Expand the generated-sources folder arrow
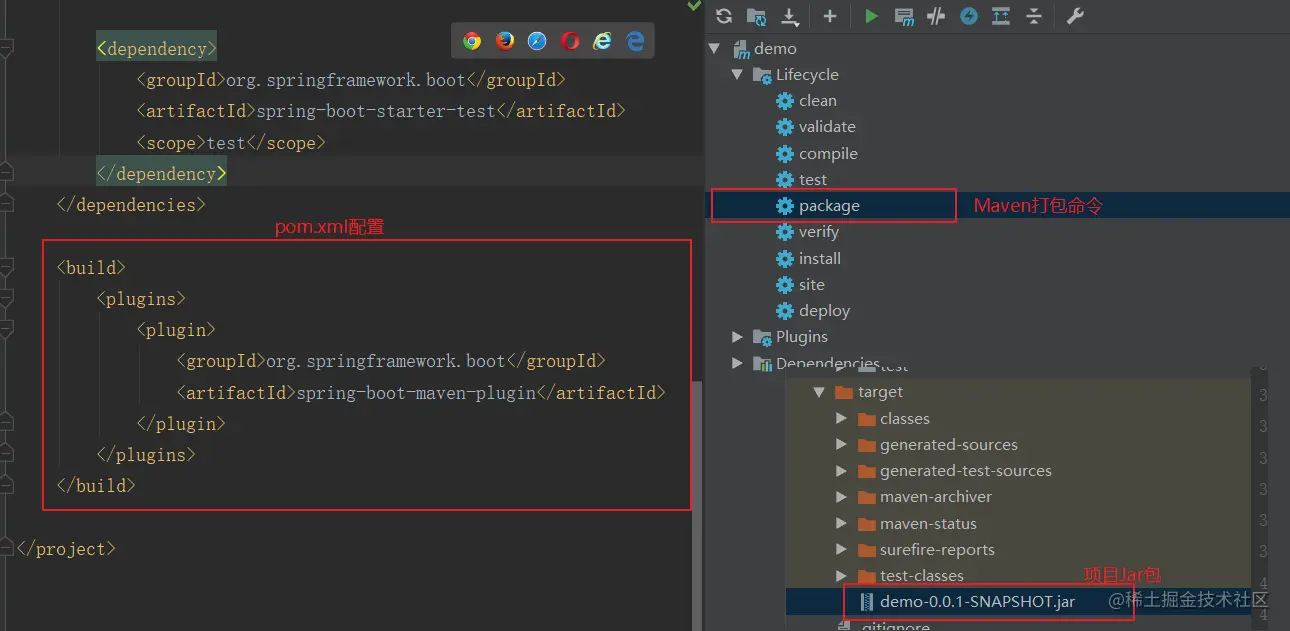 pyautogui.click(x=841, y=444)
